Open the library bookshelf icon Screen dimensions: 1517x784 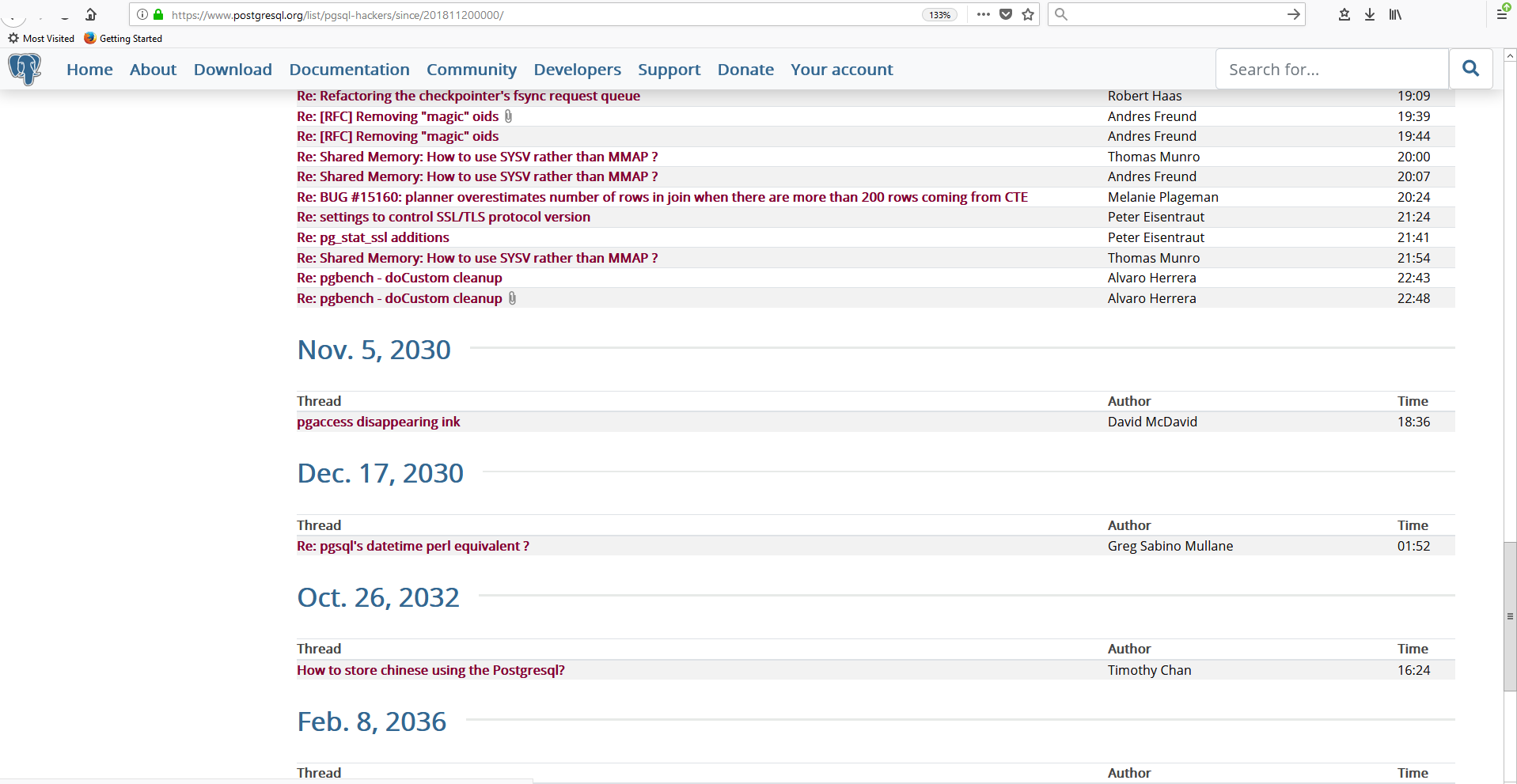coord(1395,14)
